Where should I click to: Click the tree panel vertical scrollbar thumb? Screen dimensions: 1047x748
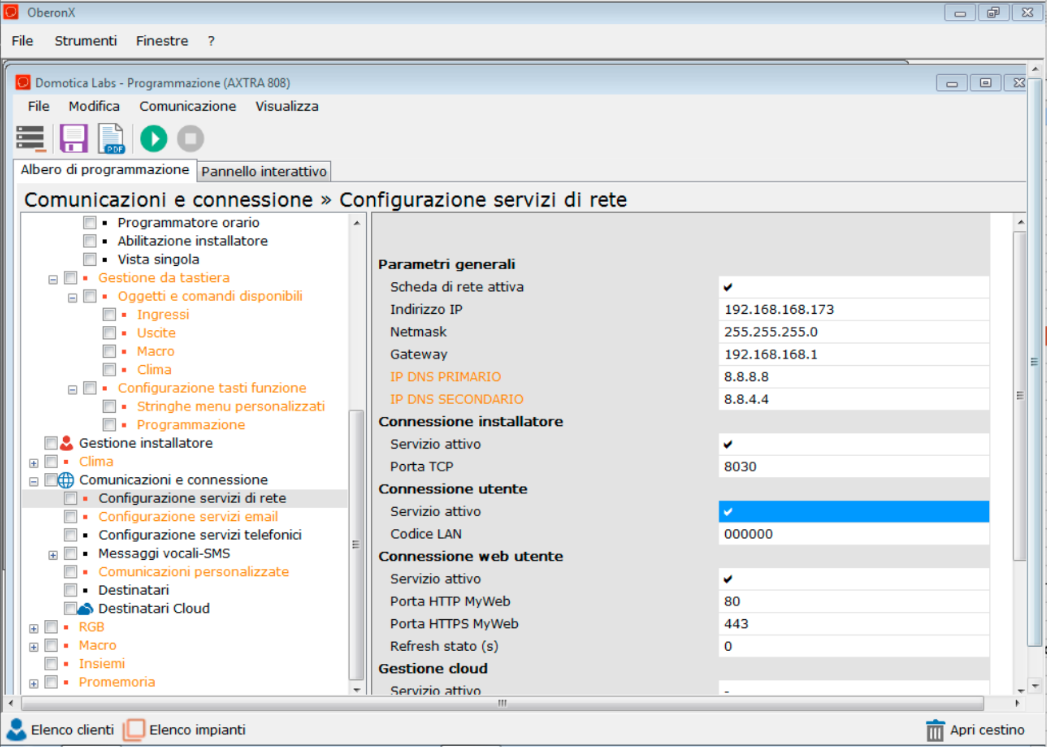point(357,544)
